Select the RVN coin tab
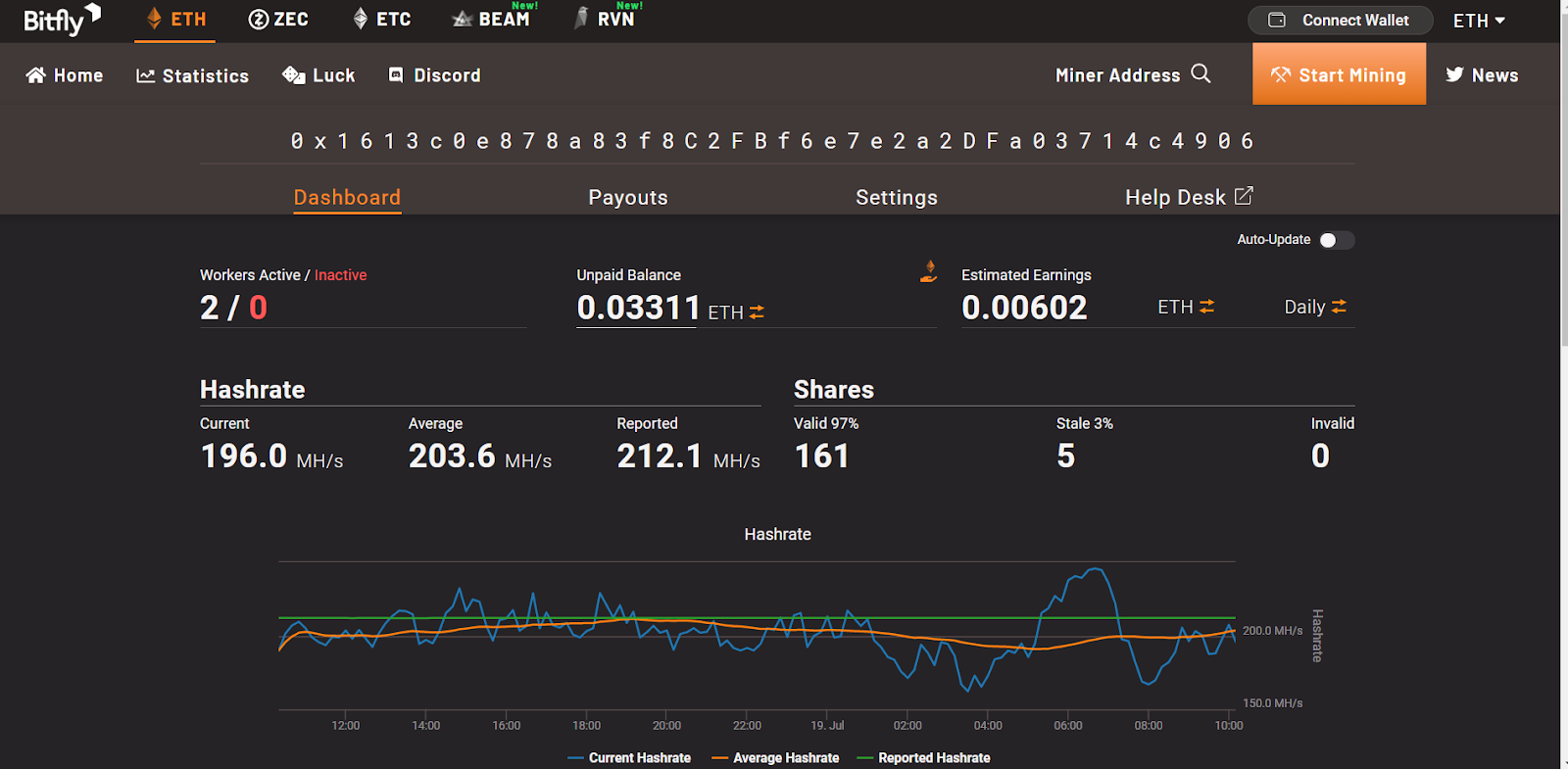Image resolution: width=1568 pixels, height=769 pixels. [605, 19]
